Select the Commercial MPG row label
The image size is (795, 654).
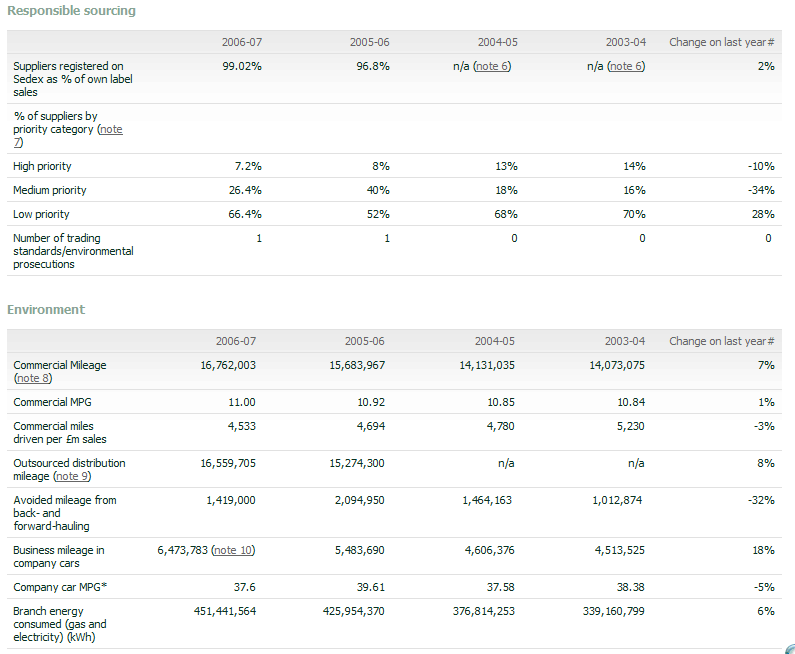(x=59, y=402)
